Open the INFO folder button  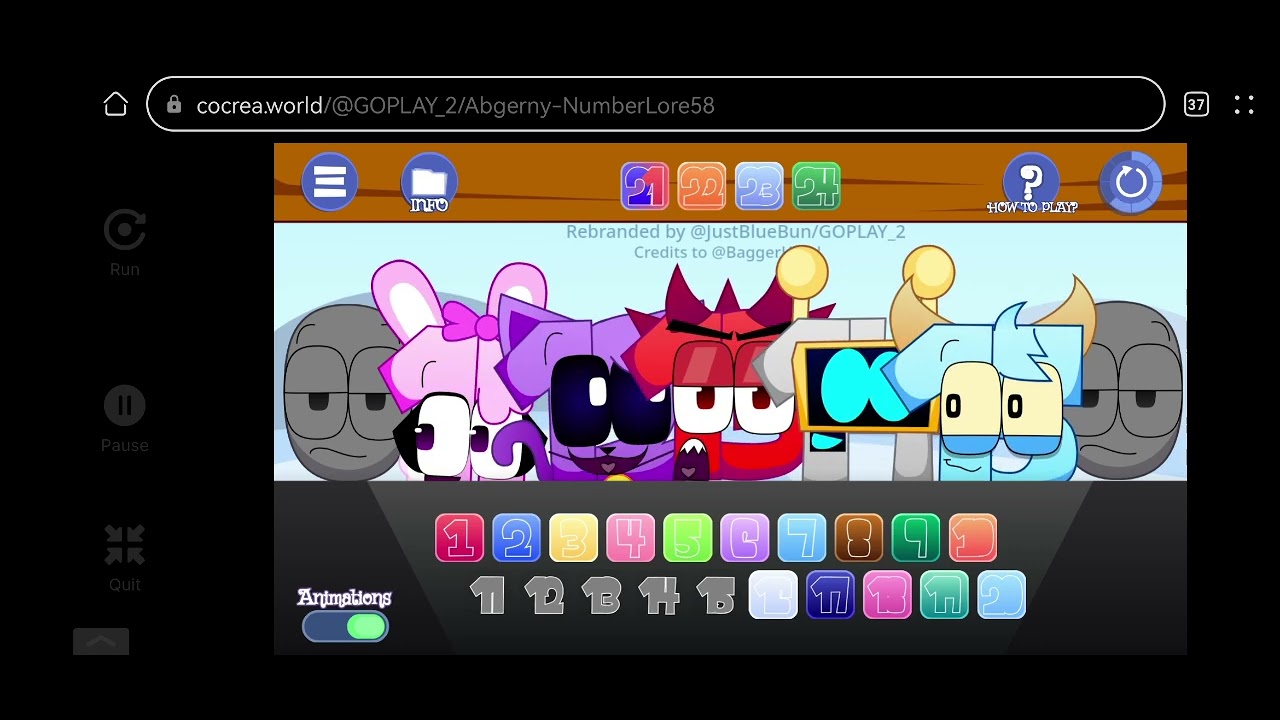[x=429, y=183]
